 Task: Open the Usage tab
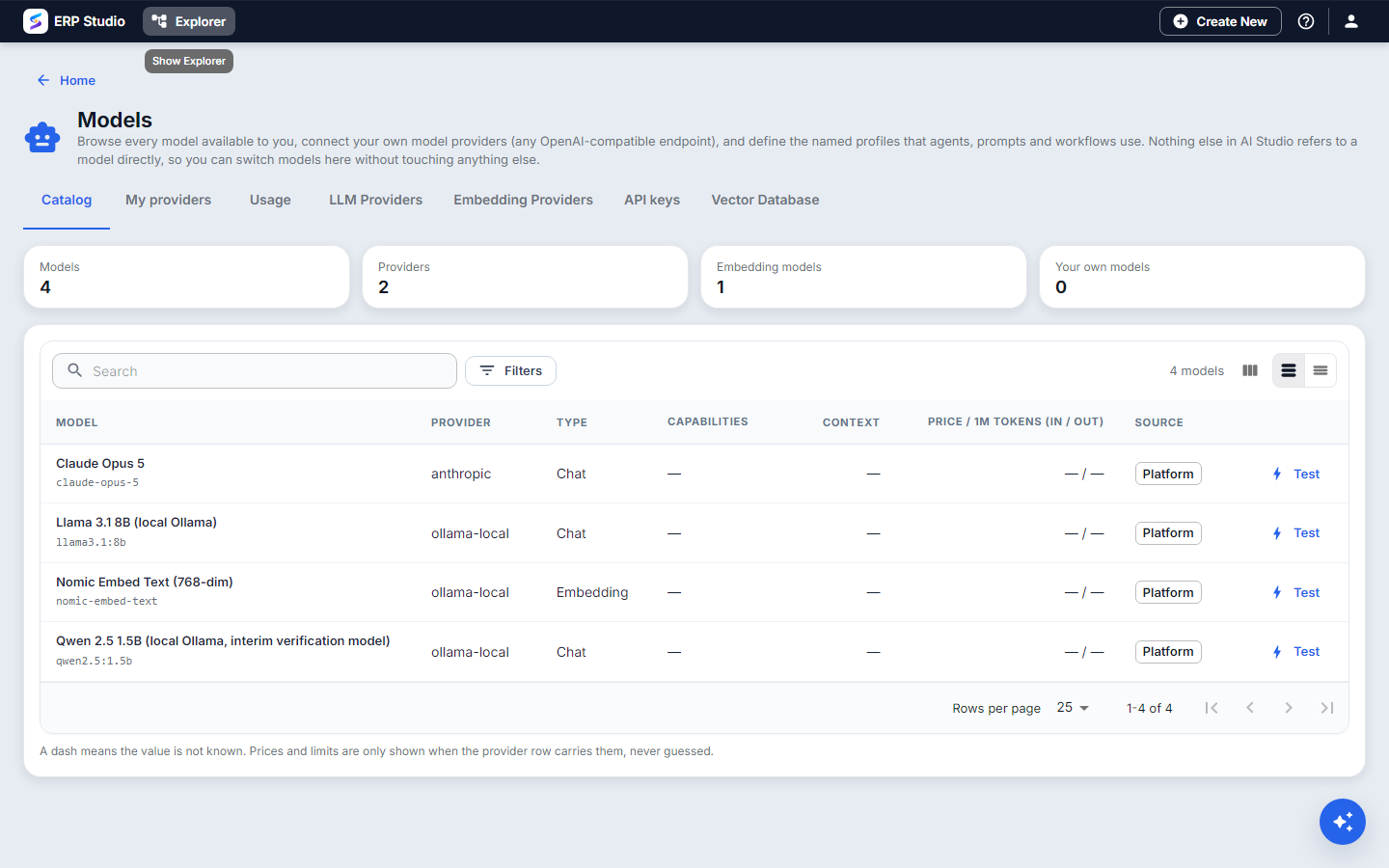pos(270,200)
